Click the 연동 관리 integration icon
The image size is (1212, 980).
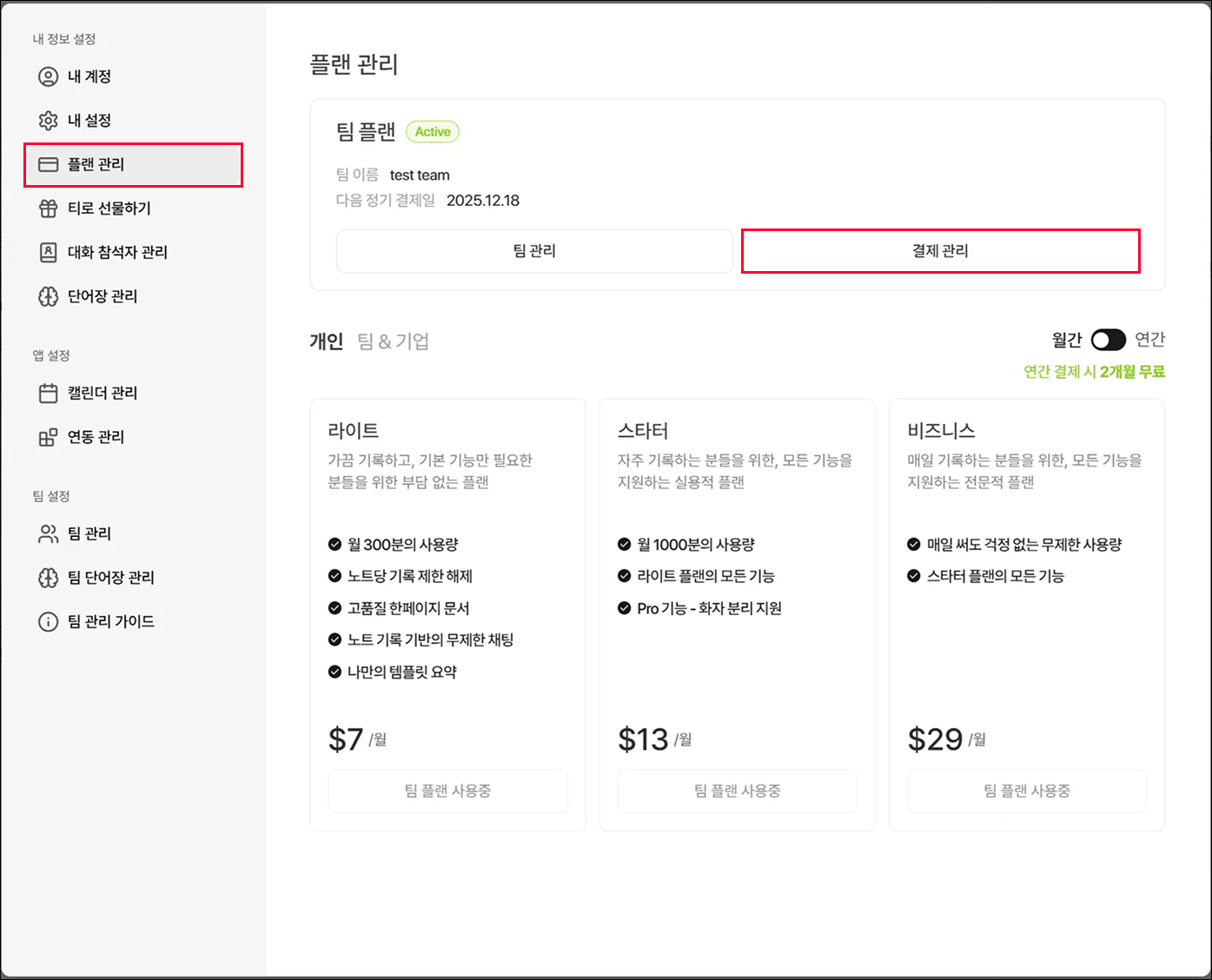click(x=49, y=437)
